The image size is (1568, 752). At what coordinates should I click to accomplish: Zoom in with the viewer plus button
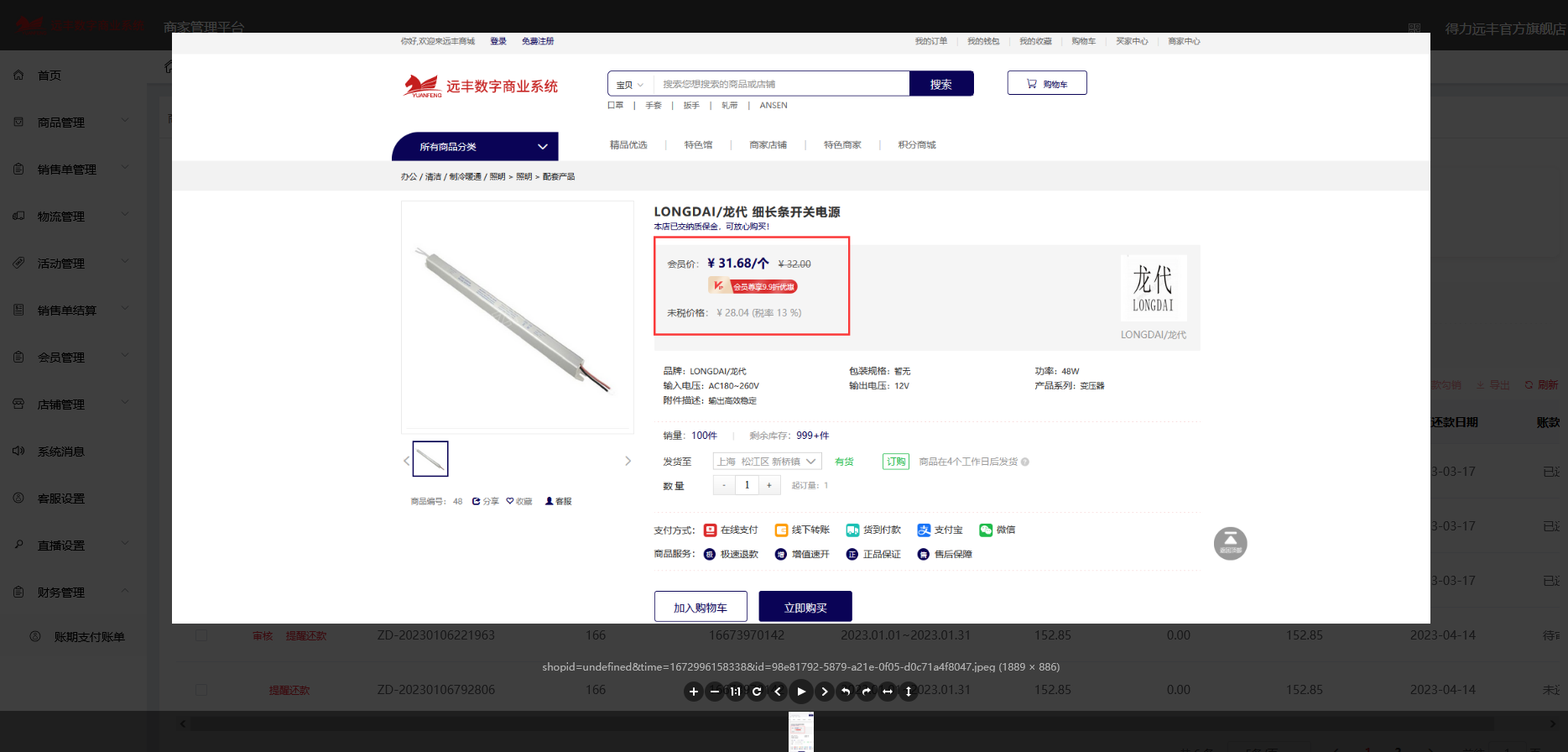click(x=693, y=692)
